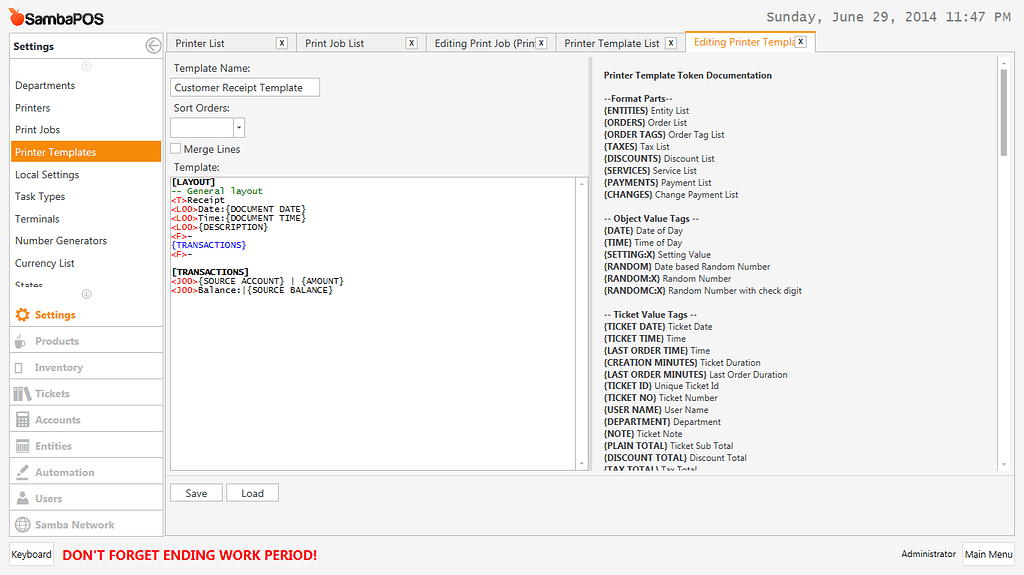
Task: Open Local Settings
Action: 86,174
